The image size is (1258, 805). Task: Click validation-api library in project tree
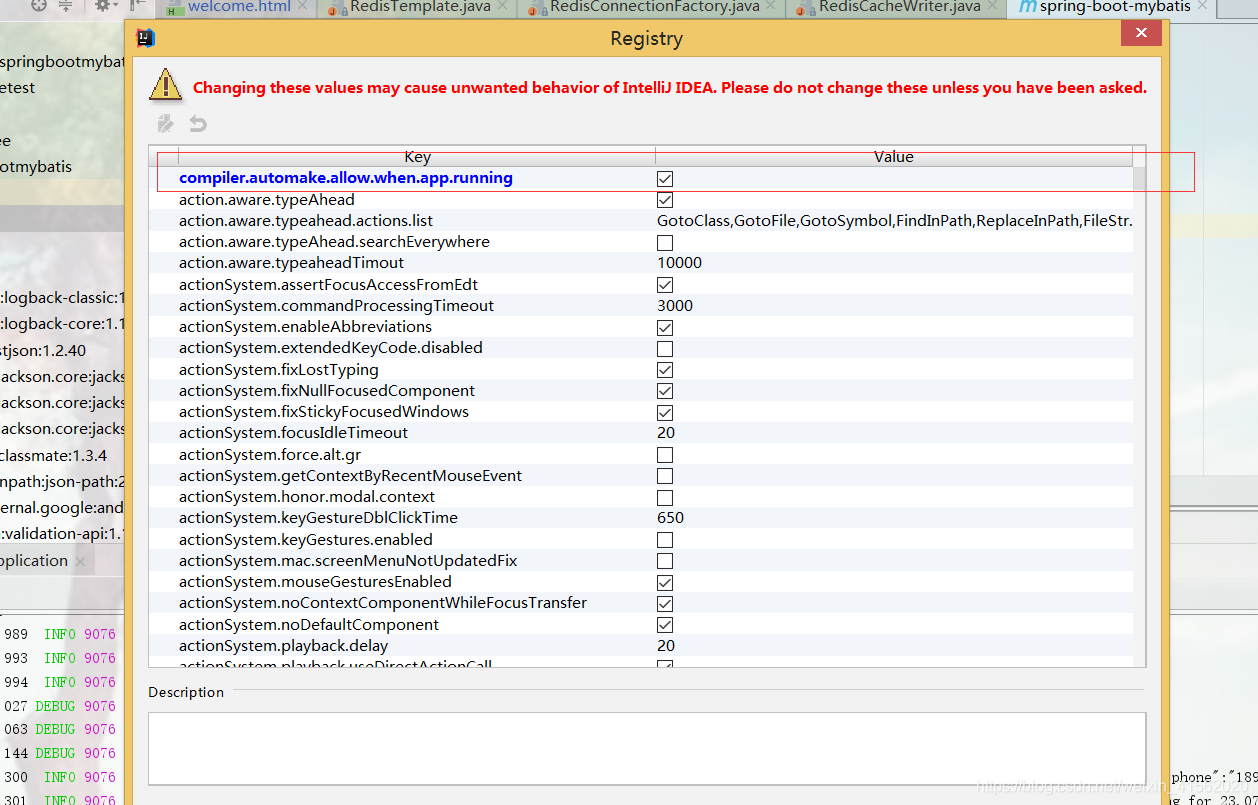62,534
